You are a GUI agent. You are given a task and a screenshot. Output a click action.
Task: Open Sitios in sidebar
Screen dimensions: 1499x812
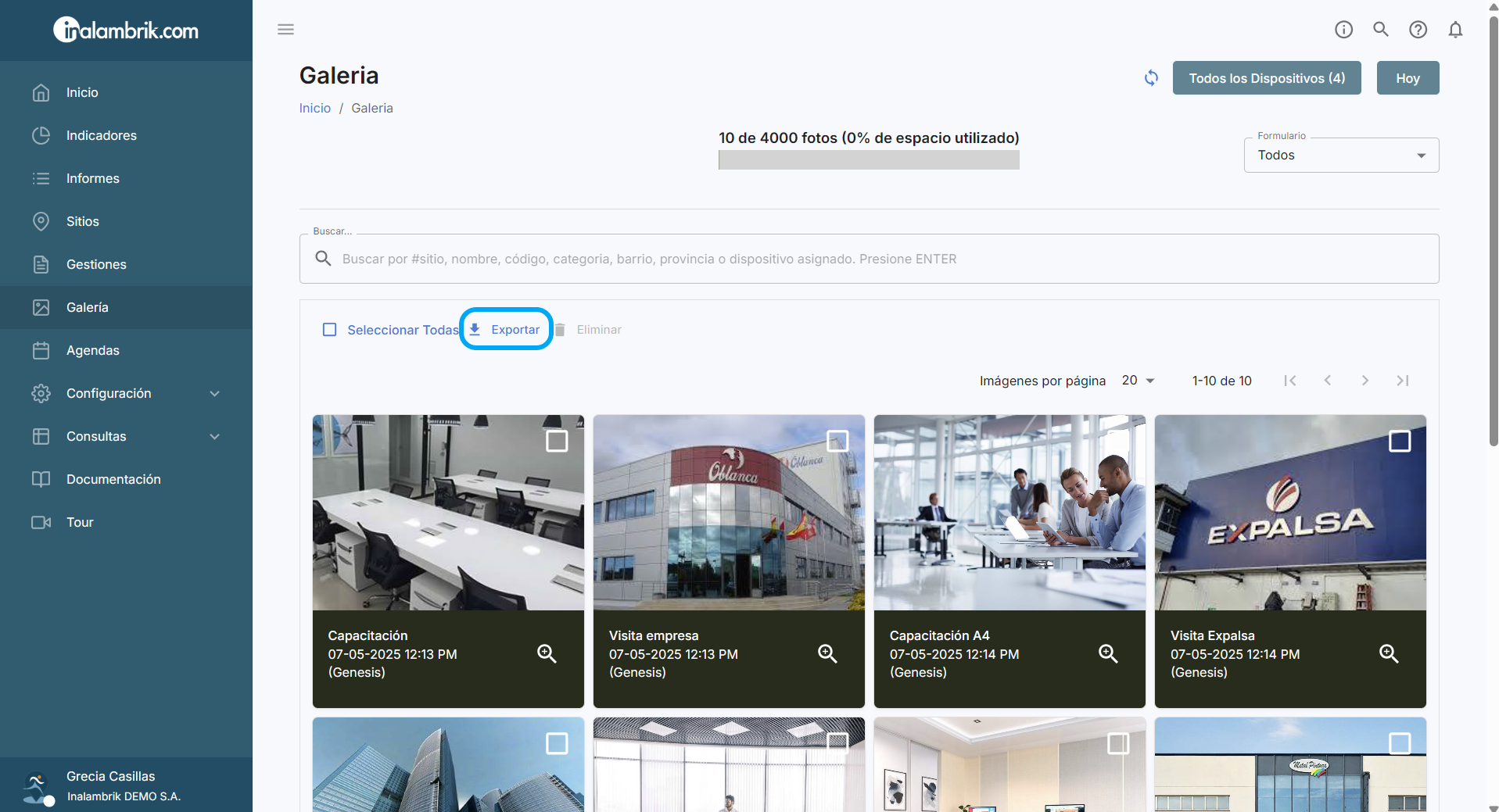coord(126,221)
